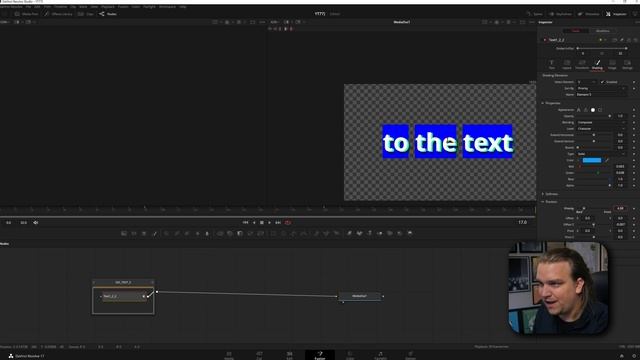Open the Effects Library panel
The height and width of the screenshot is (360, 640).
[58, 14]
